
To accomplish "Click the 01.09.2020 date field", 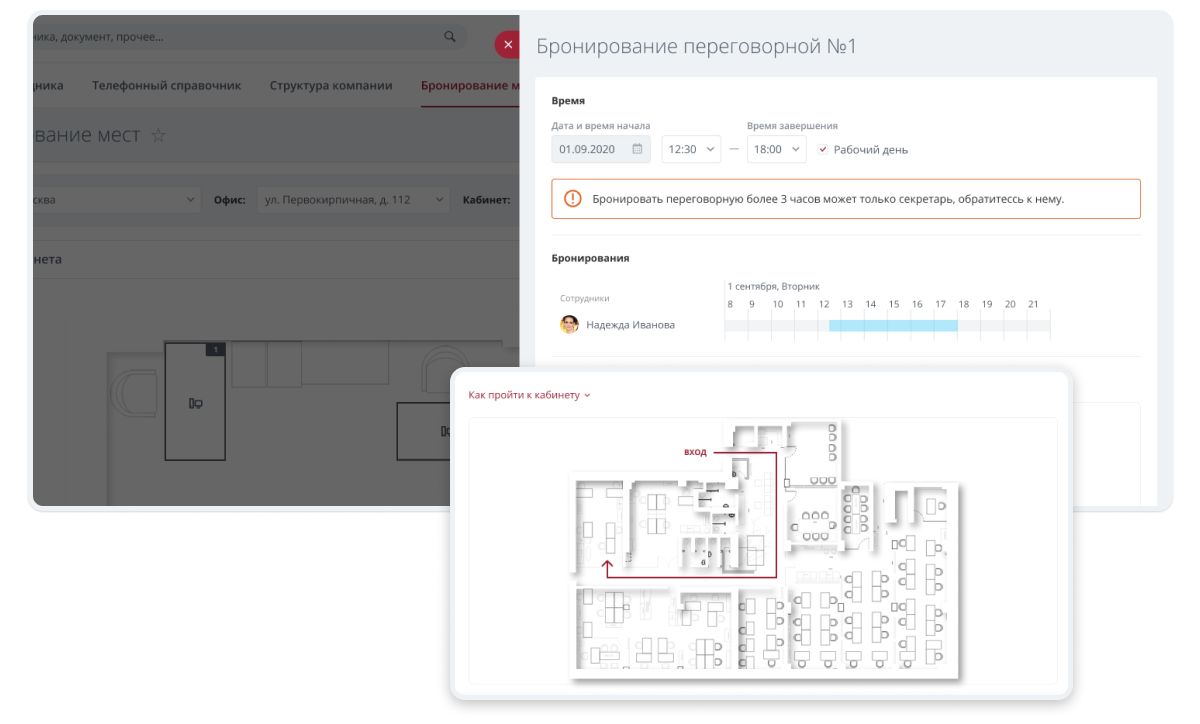I will (x=601, y=149).
